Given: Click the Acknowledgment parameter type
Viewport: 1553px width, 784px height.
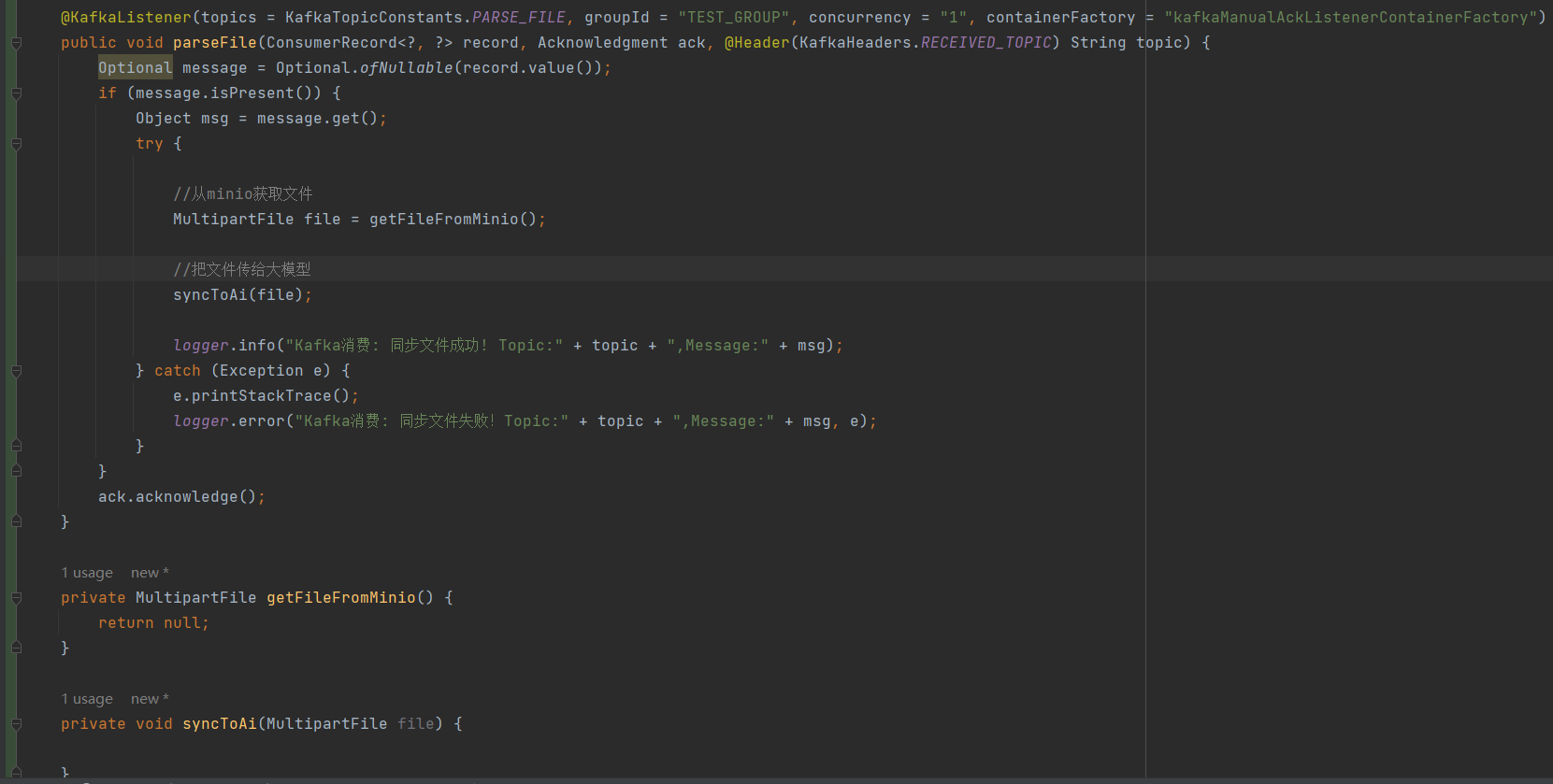Looking at the screenshot, I should [603, 43].
